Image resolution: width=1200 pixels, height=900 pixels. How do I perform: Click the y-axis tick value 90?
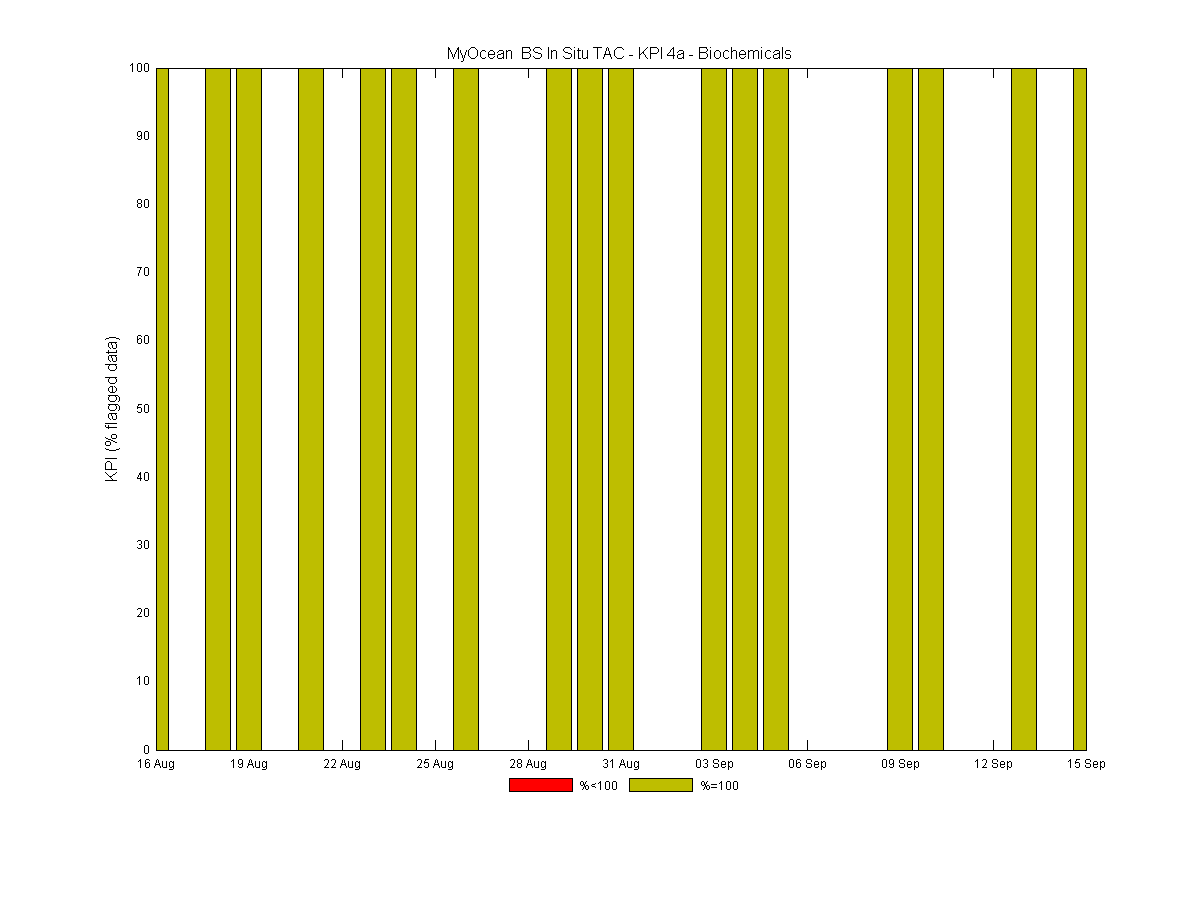tap(143, 136)
